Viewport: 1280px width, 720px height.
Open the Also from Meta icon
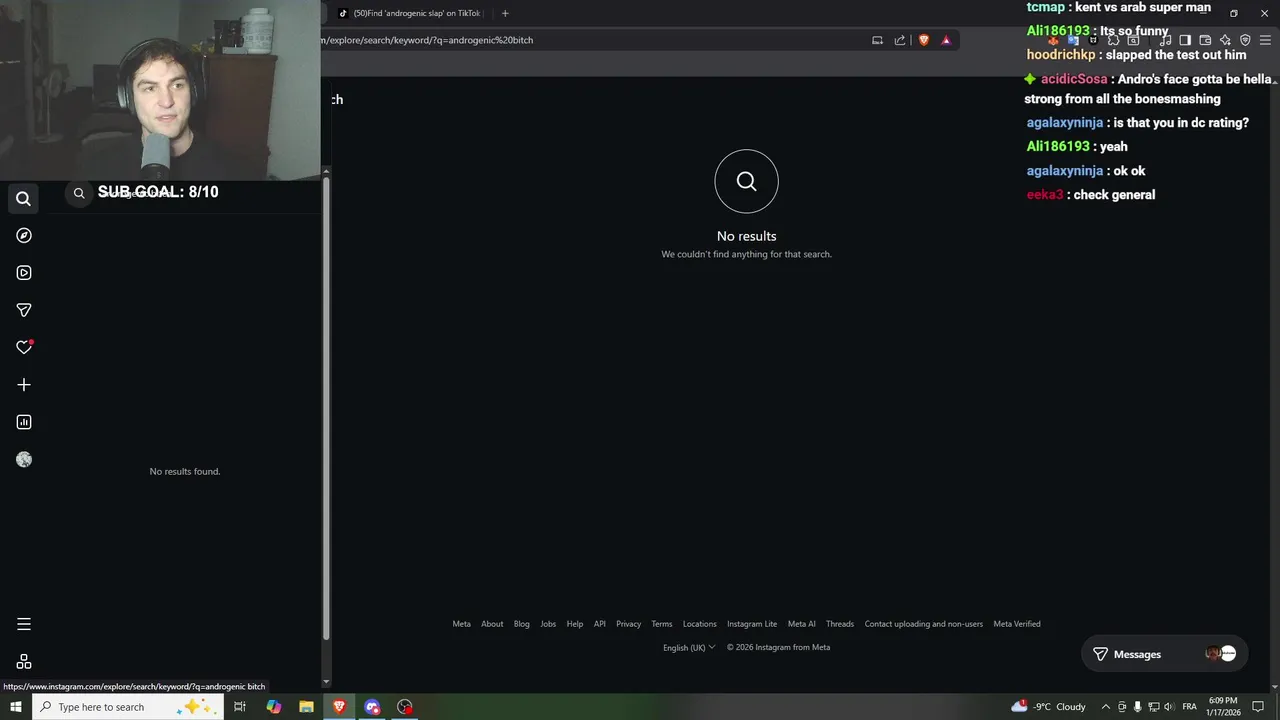point(24,662)
